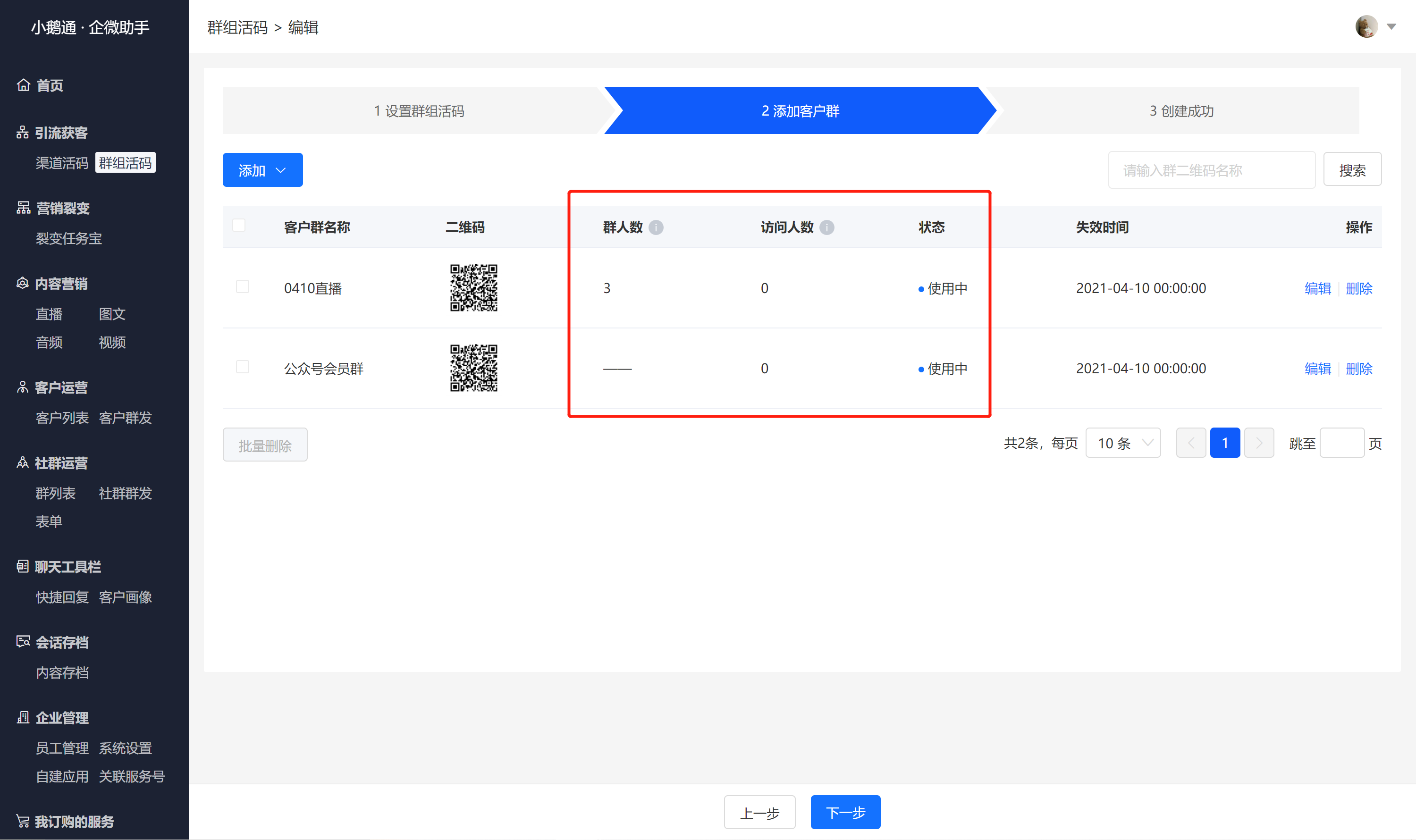Open 表单 in sidebar
The width and height of the screenshot is (1416, 840).
pos(49,521)
